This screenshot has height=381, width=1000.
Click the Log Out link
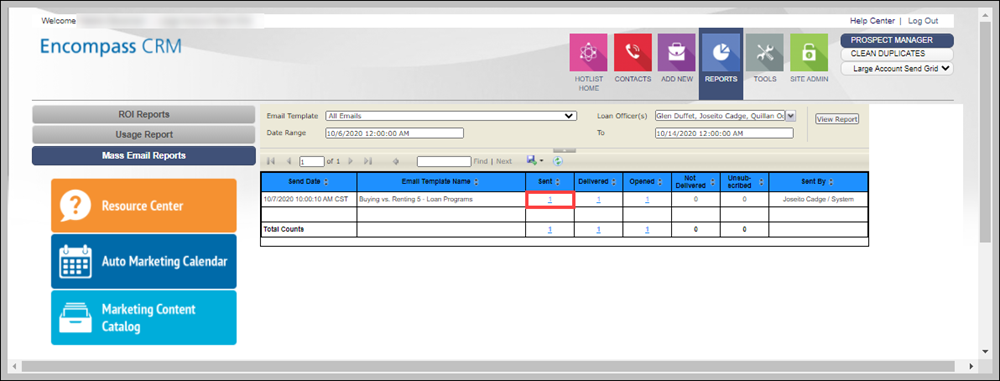click(x=923, y=21)
